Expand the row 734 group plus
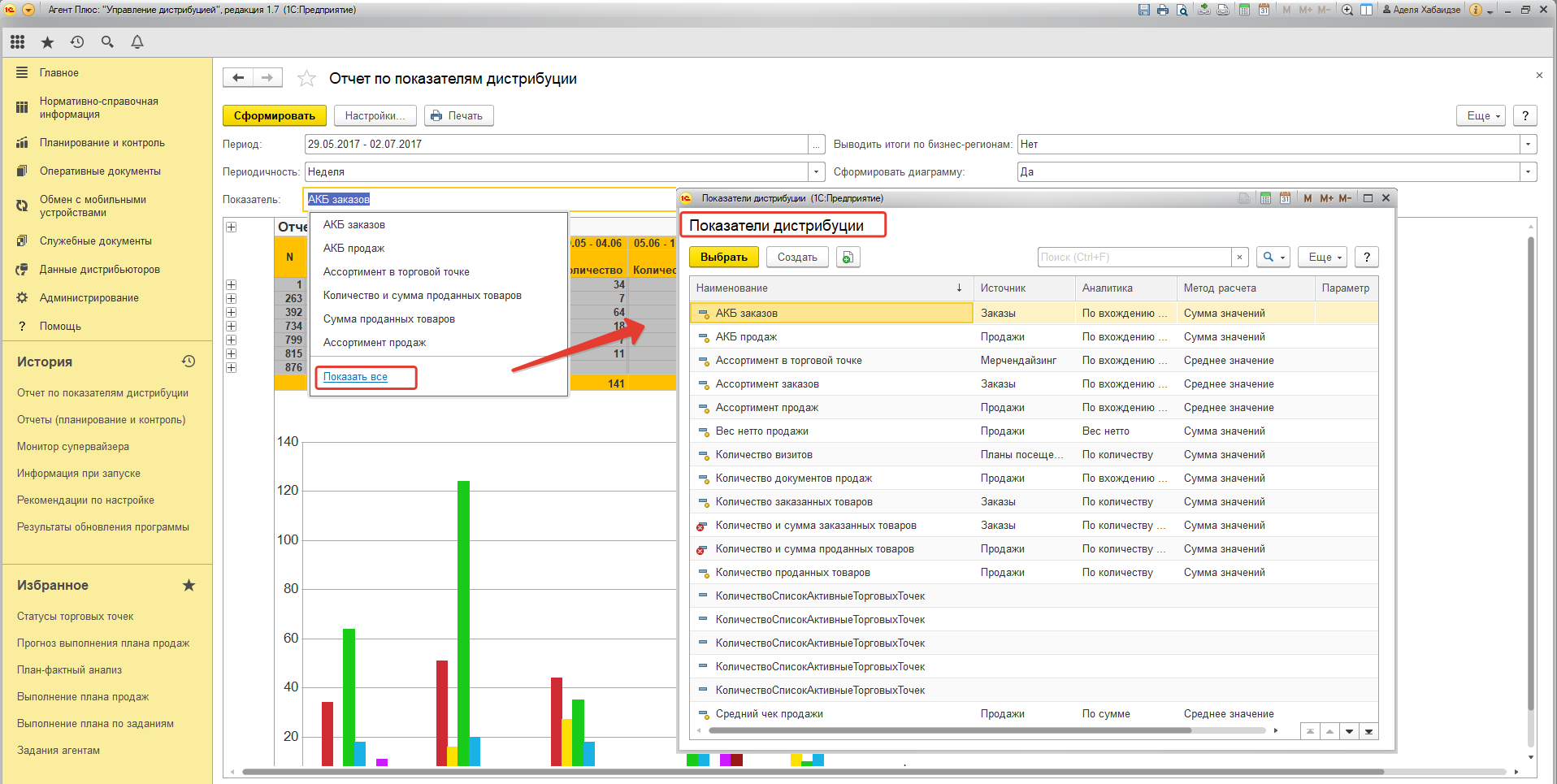 [x=232, y=326]
